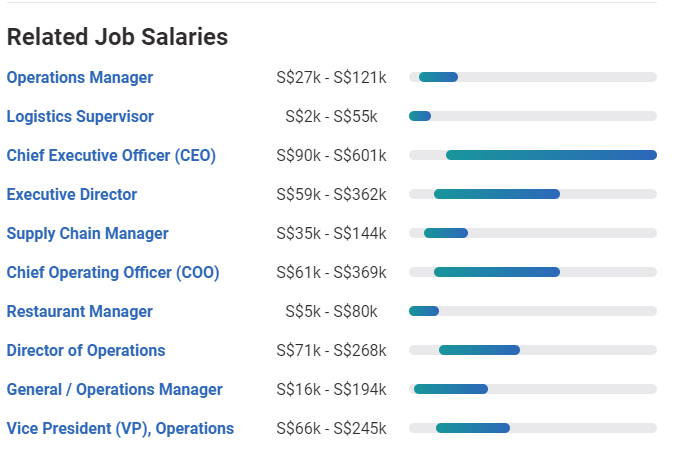
Task: Click the Chief Executive Officer (CEO) link
Action: 111,155
